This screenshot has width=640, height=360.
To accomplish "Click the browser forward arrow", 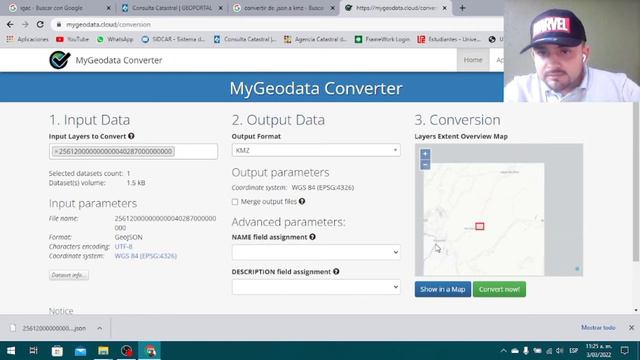I will point(25,24).
